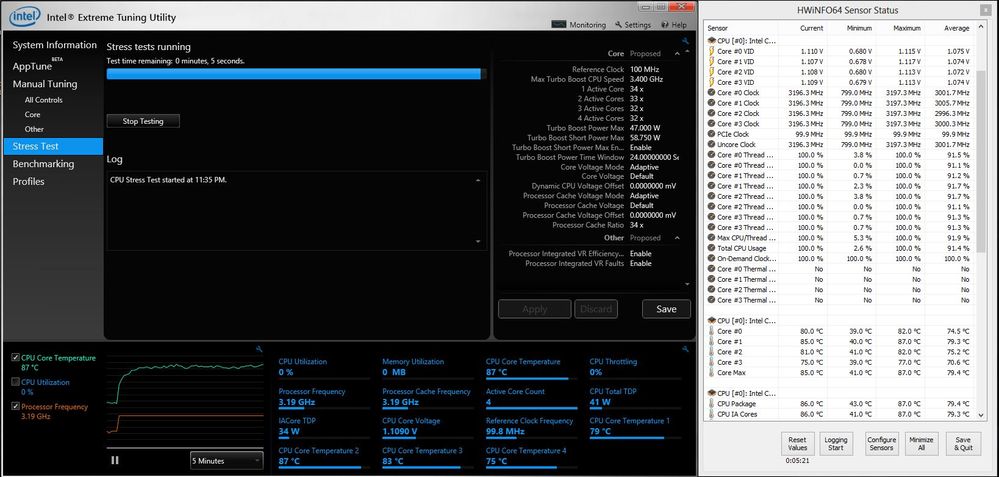
Task: Click thermometer icon for CPU IA Cores
Action: pos(712,414)
